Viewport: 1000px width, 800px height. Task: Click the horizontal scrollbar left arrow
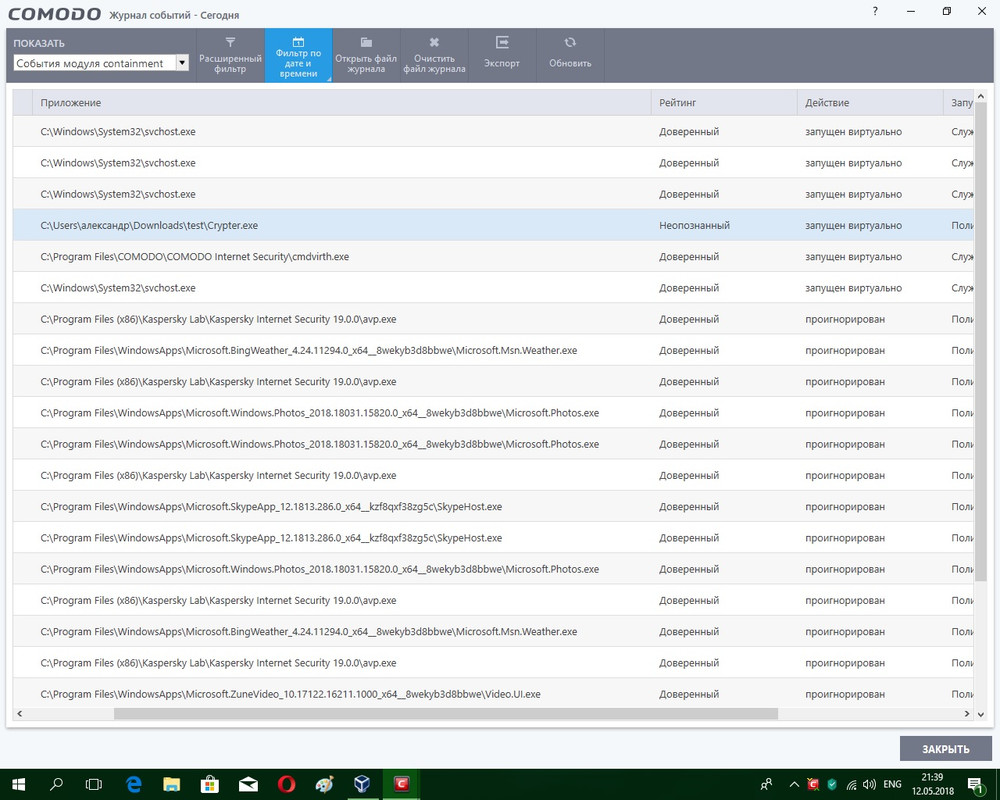(19, 713)
